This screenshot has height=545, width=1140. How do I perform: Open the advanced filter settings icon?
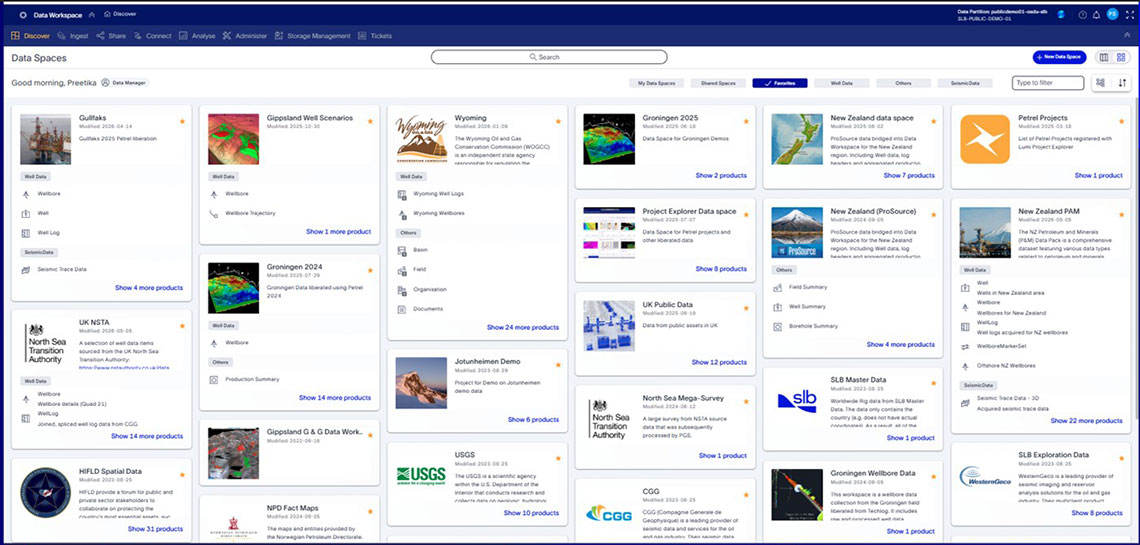(1100, 83)
